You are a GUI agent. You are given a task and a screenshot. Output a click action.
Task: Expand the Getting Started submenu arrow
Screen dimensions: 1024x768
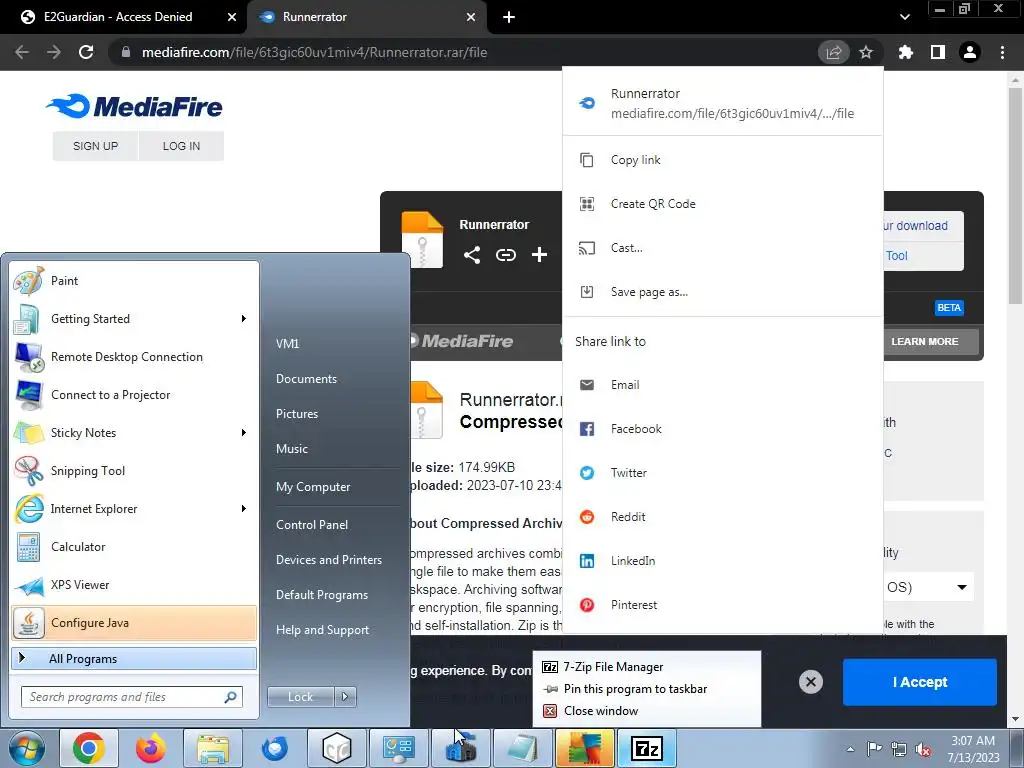coord(243,319)
